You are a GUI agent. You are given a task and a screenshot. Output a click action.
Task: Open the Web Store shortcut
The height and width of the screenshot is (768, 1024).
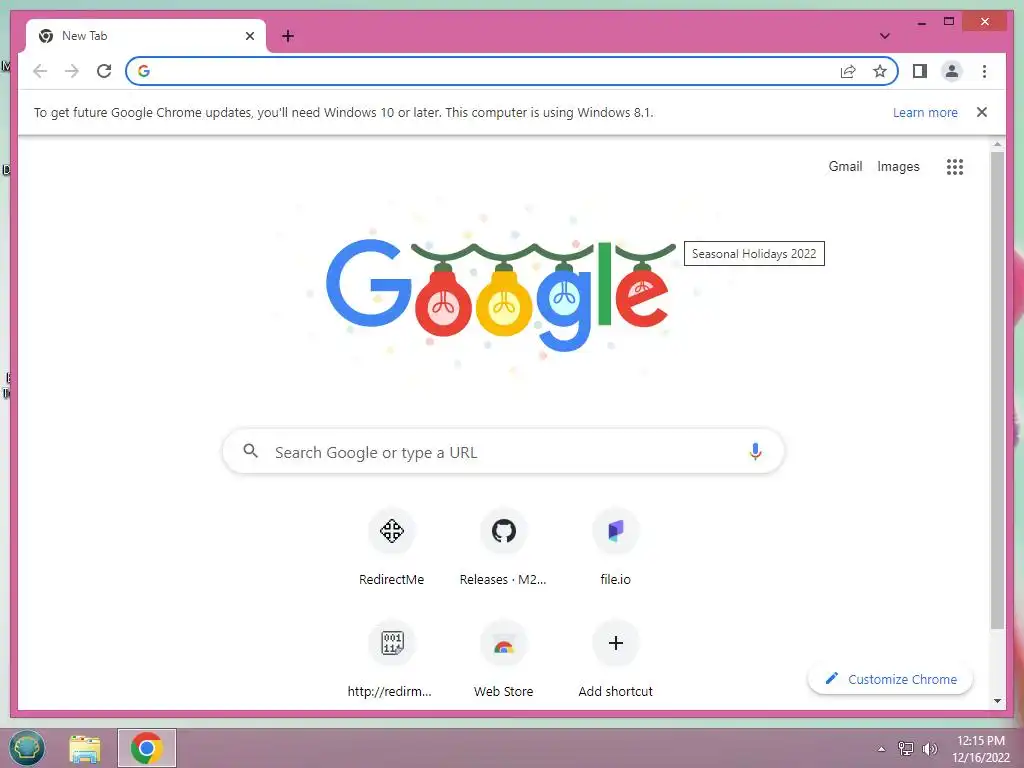504,660
